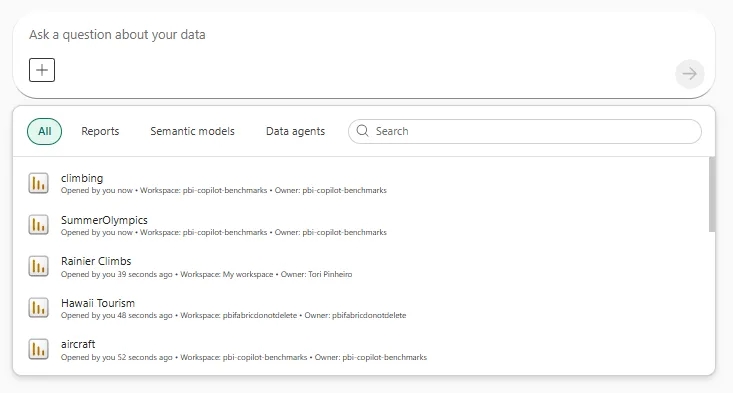The width and height of the screenshot is (733, 393).
Task: Switch to the Reports filter
Action: pyautogui.click(x=100, y=131)
